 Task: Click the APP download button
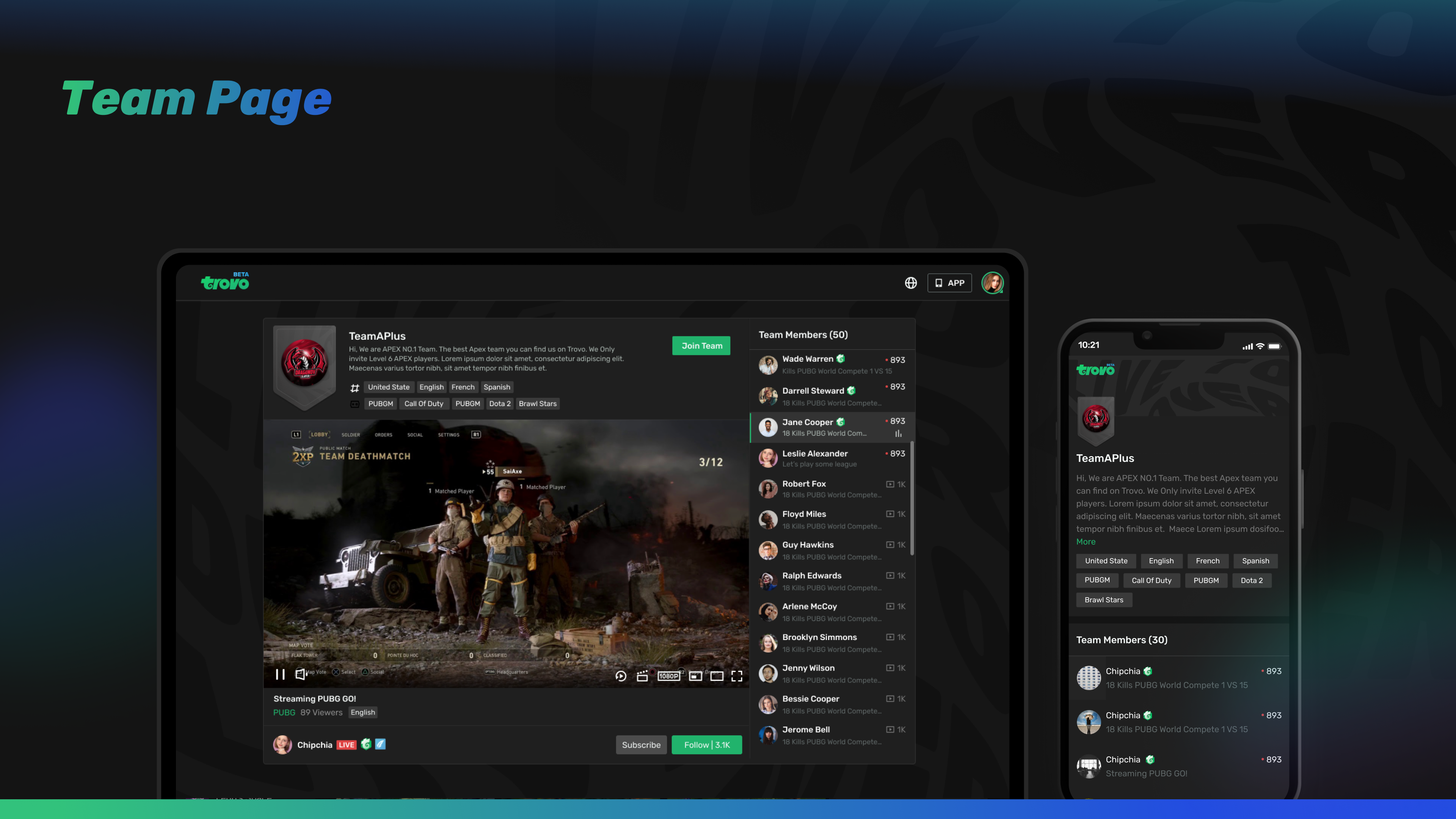[949, 282]
